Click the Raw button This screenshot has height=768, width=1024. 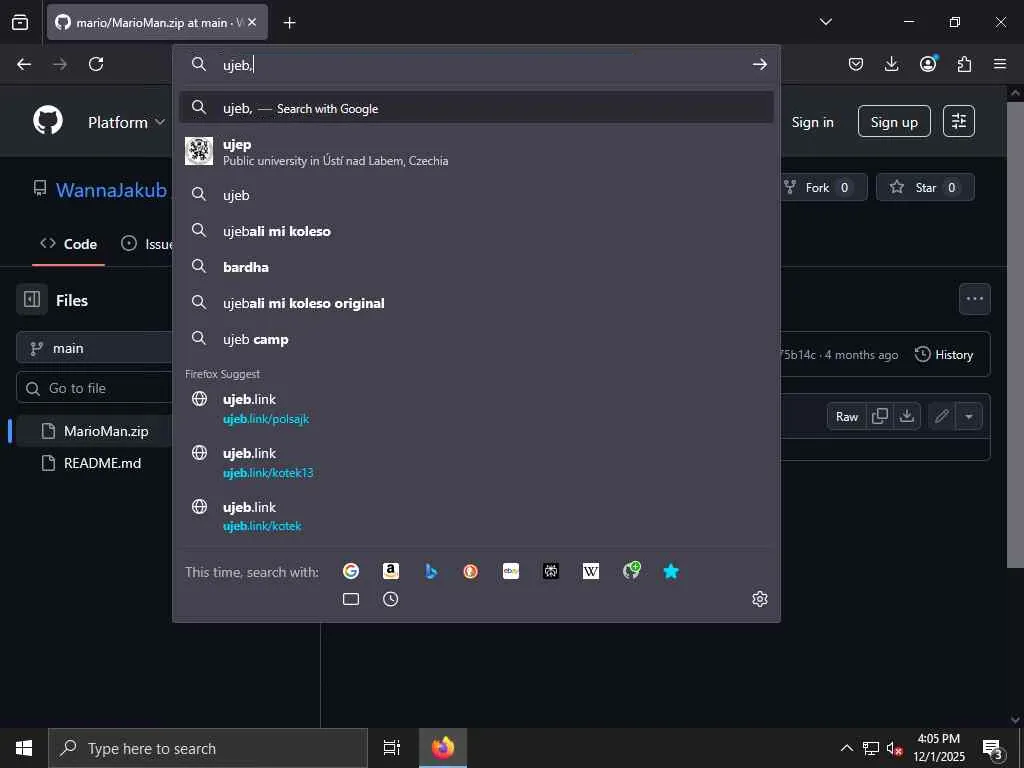(847, 417)
